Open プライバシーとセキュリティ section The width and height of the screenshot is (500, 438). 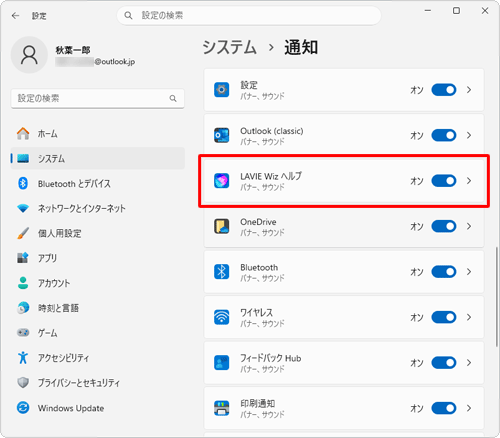(97, 383)
